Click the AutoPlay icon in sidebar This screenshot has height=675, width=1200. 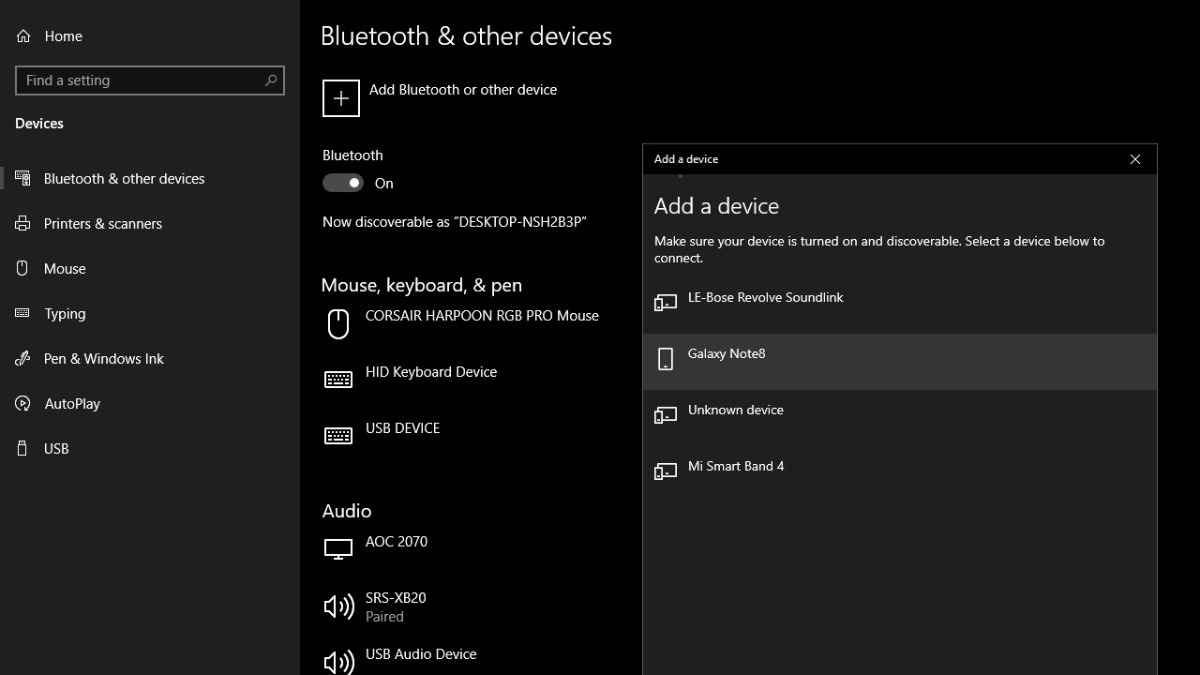[x=23, y=404]
